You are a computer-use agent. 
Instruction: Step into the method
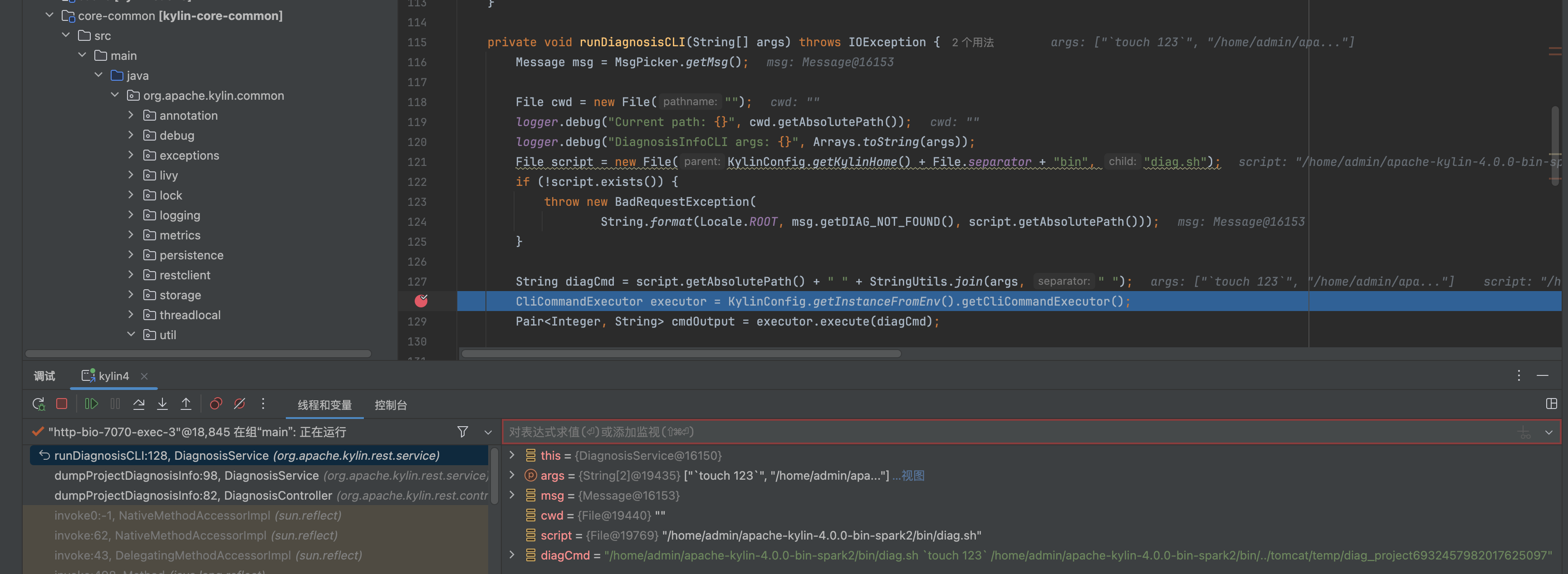click(x=162, y=404)
